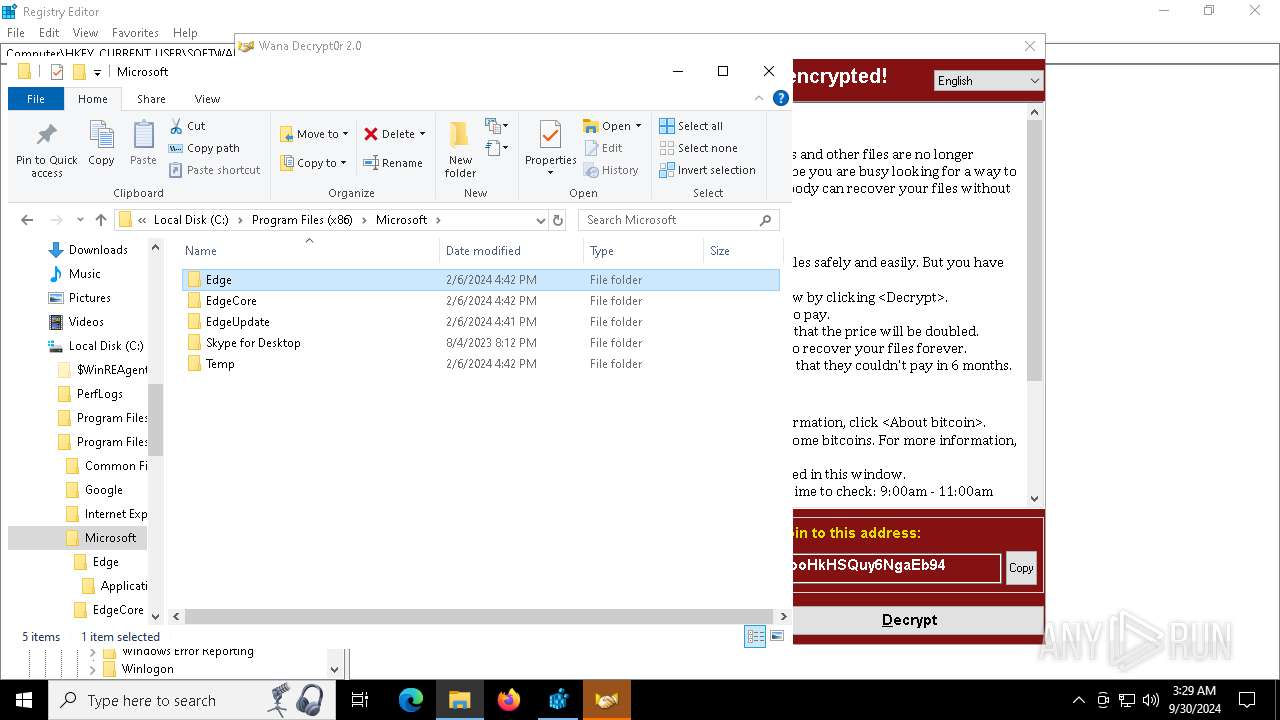Switch to Details view icon

tap(755, 637)
